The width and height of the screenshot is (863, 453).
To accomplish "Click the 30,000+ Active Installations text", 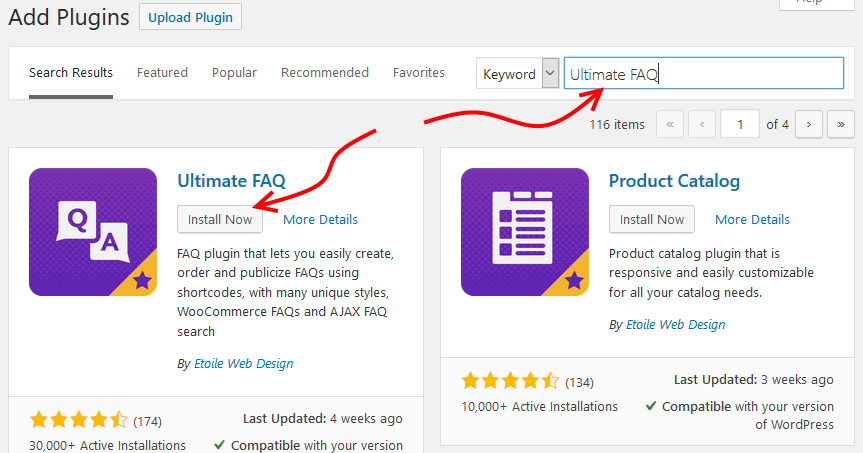I will [x=107, y=445].
